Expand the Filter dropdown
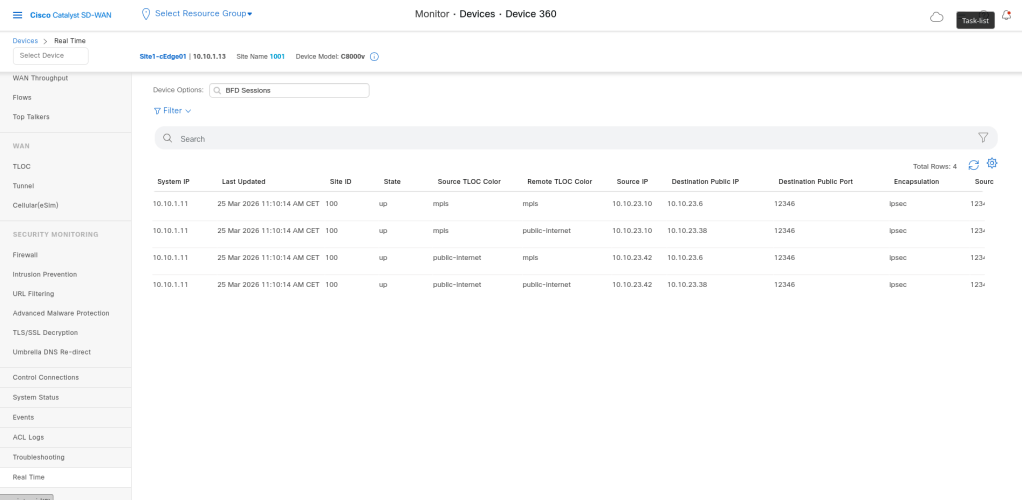 point(171,110)
